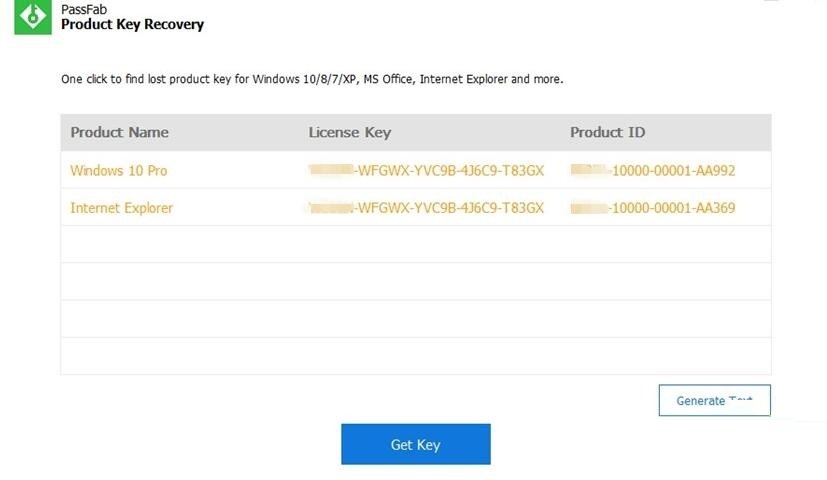Click the PassFab green logo icon
This screenshot has height=480, width=827.
[x=33, y=17]
